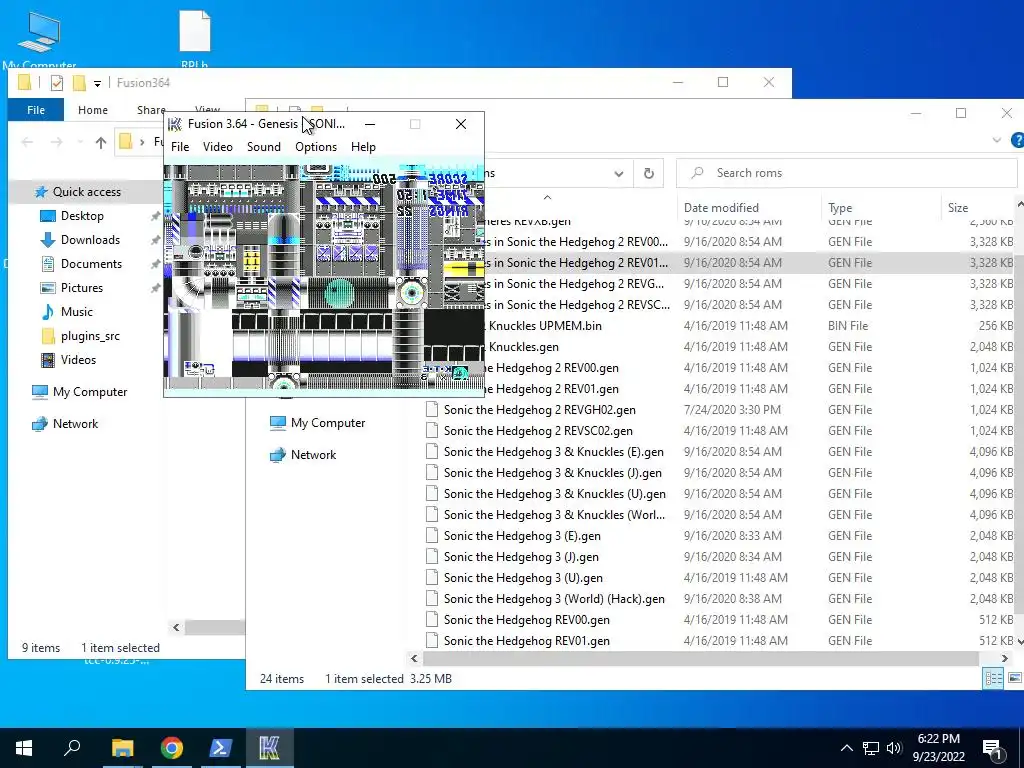Select Sonic the Hedgehog REV00.gen file

(x=526, y=620)
